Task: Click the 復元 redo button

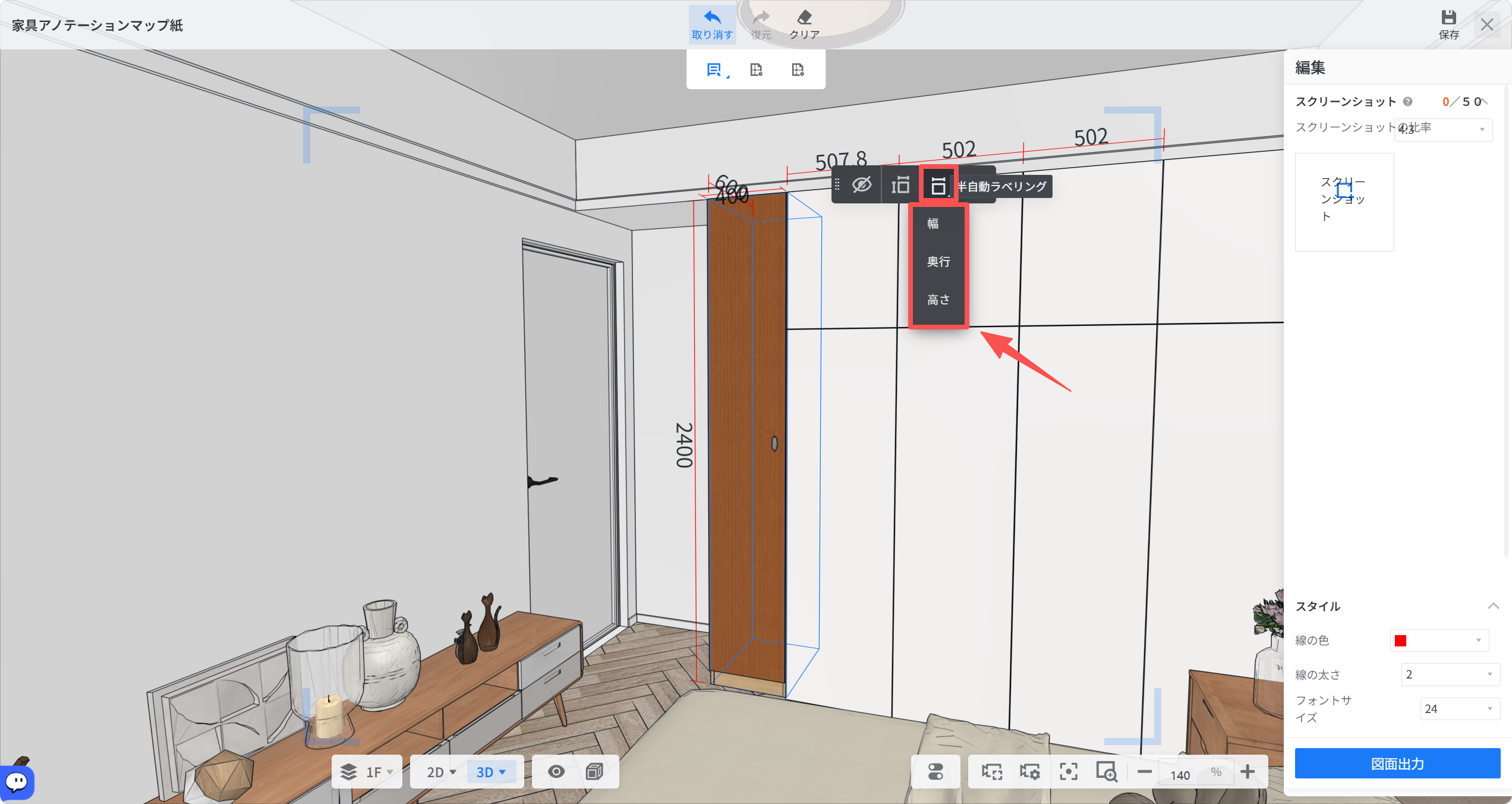Action: click(x=761, y=24)
